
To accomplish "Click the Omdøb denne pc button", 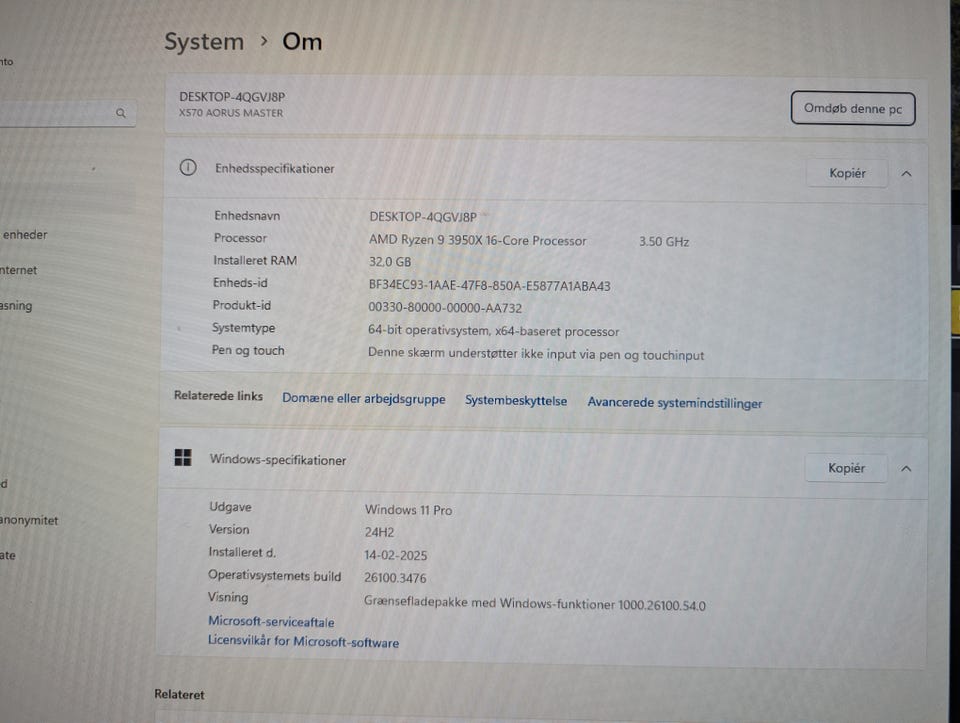I will pyautogui.click(x=853, y=108).
